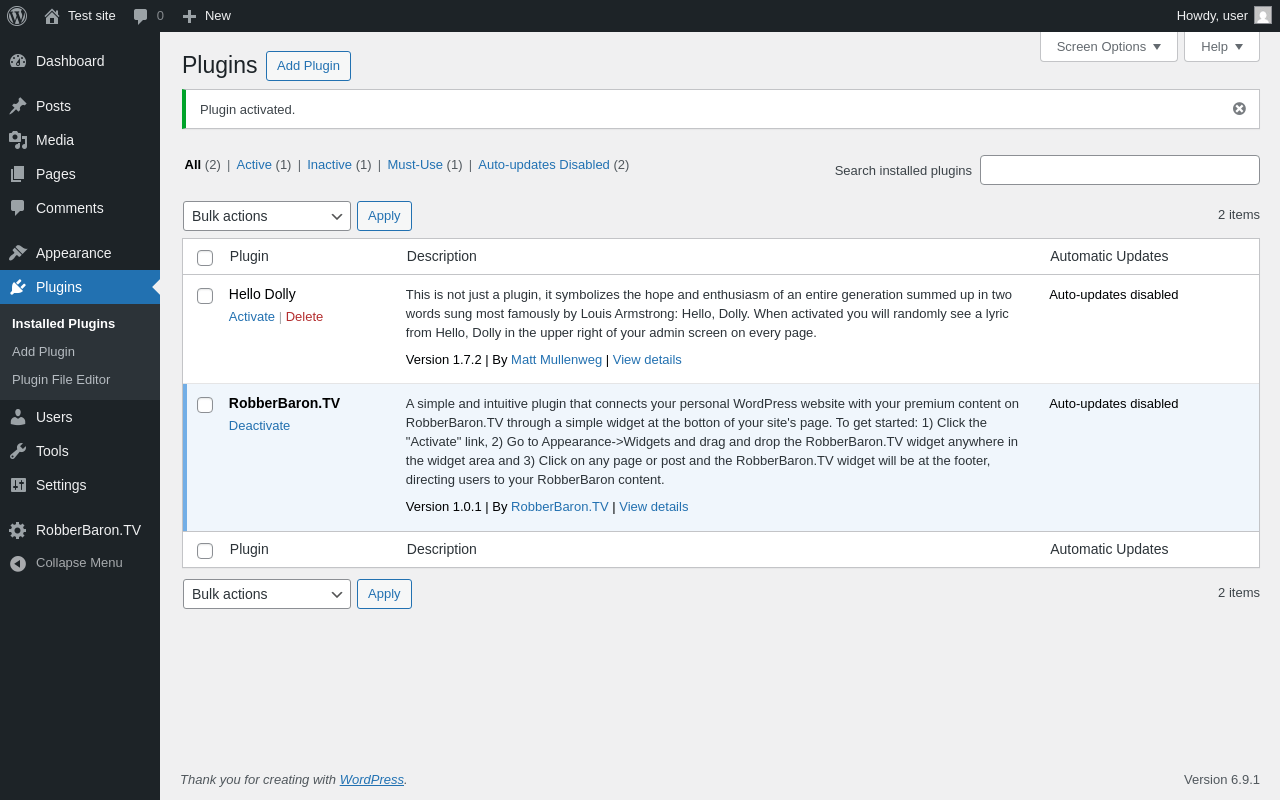The image size is (1280, 800).
Task: Expand the Screen Options panel
Action: pos(1108,46)
